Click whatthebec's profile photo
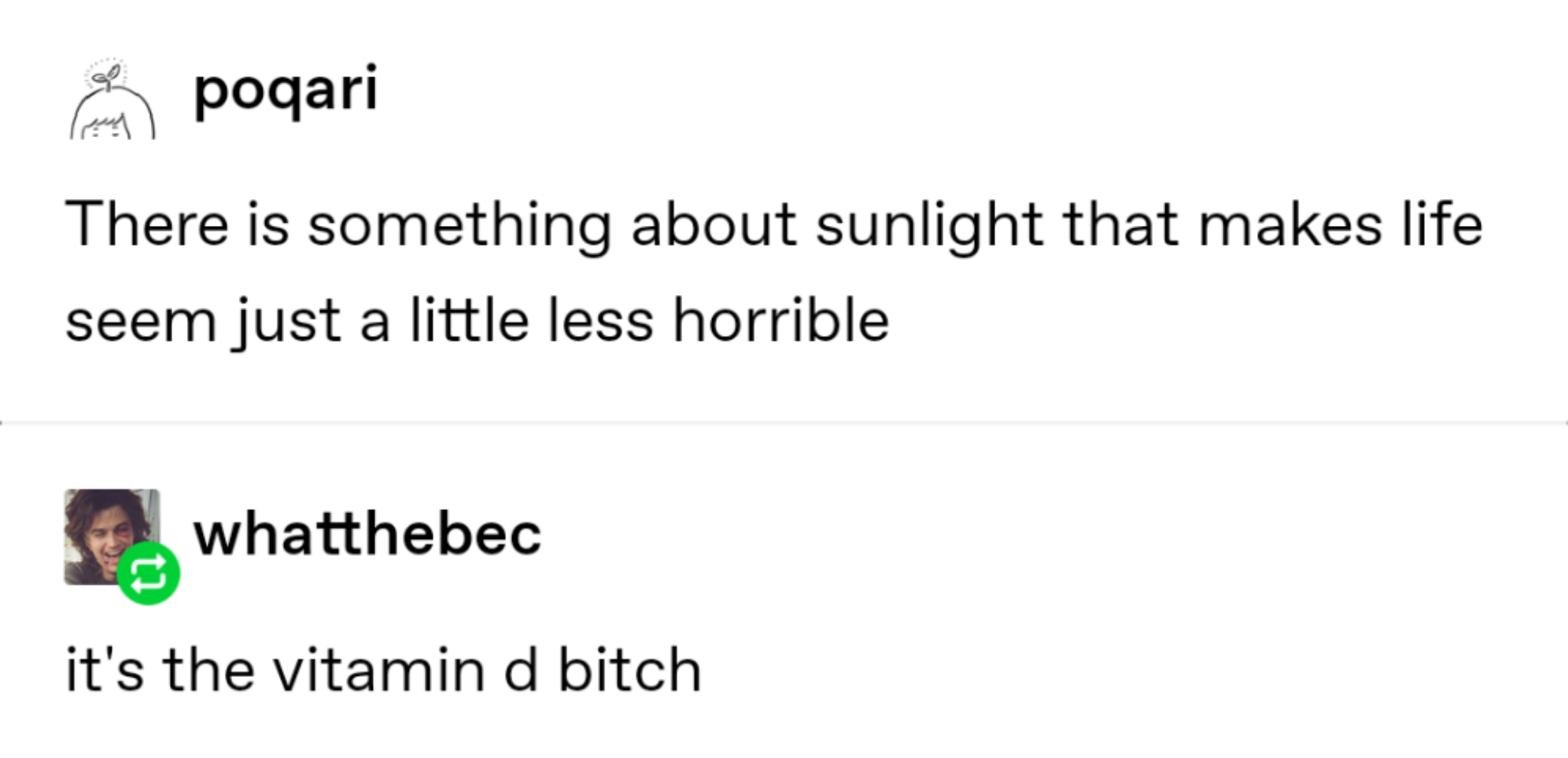Image resolution: width=1568 pixels, height=758 pixels. 100,528
